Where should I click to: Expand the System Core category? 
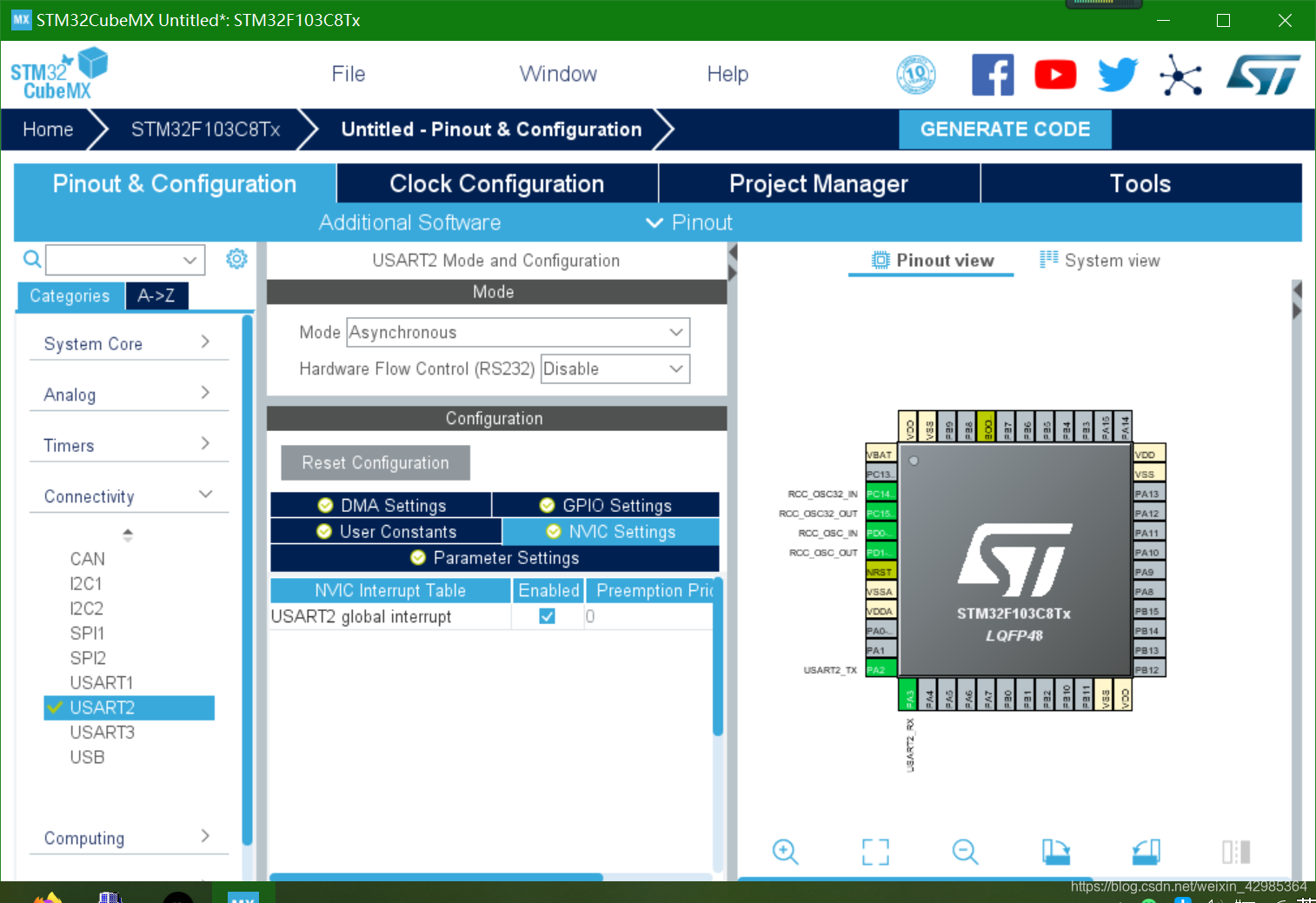pos(129,343)
